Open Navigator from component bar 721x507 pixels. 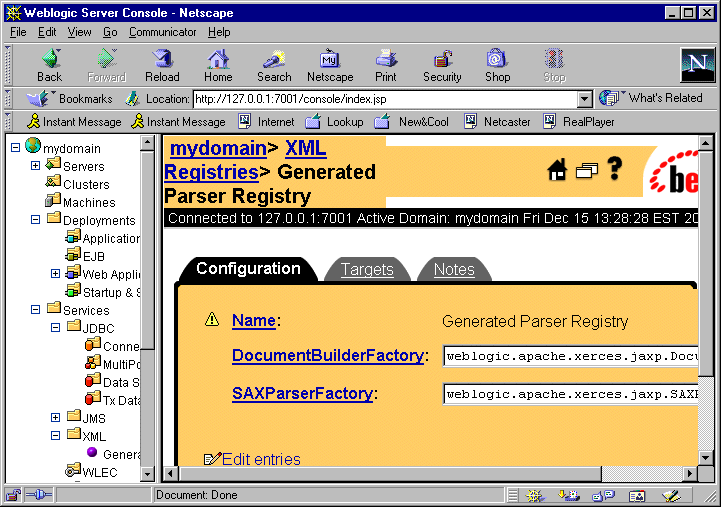(x=534, y=496)
